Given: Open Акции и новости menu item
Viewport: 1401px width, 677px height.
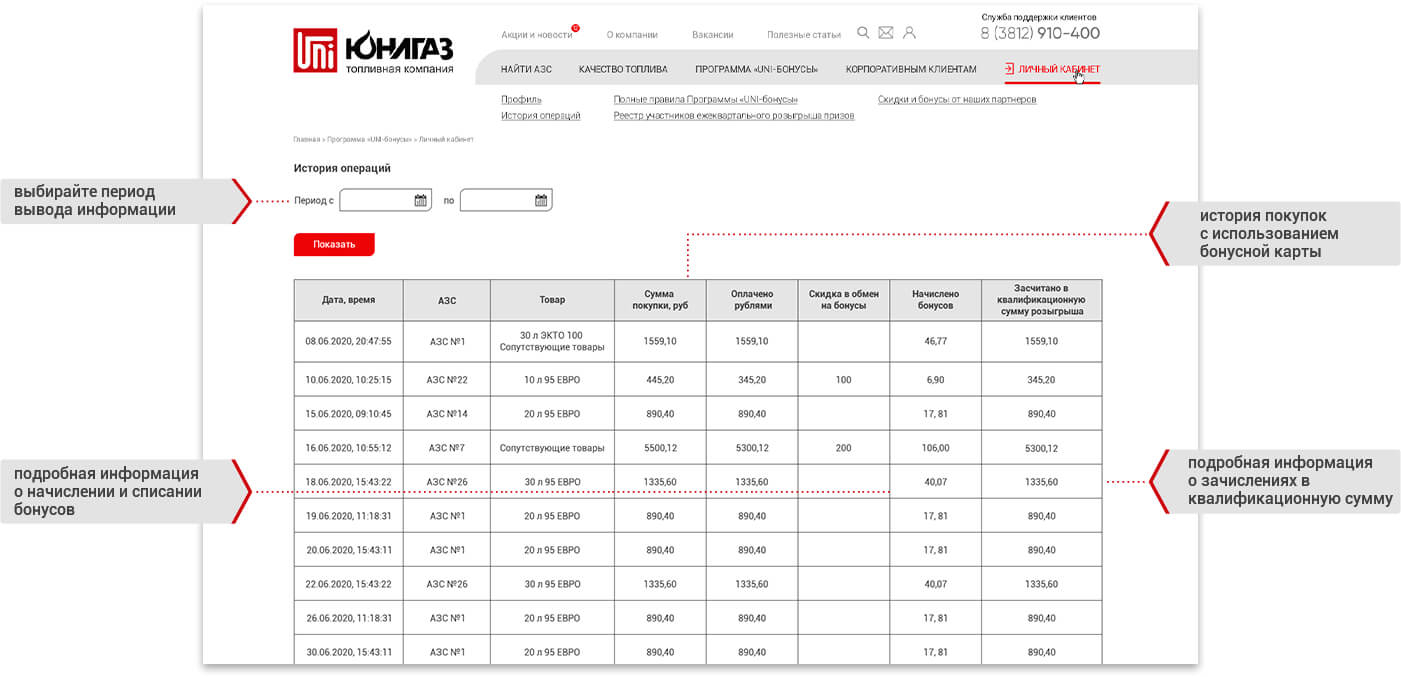Looking at the screenshot, I should tap(537, 35).
